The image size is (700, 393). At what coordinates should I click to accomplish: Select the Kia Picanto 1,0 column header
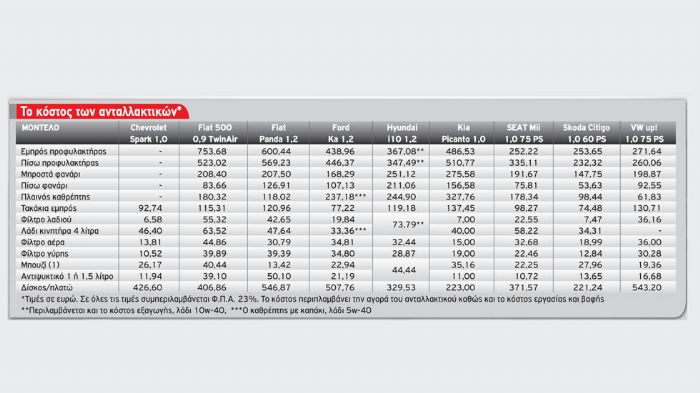463,133
